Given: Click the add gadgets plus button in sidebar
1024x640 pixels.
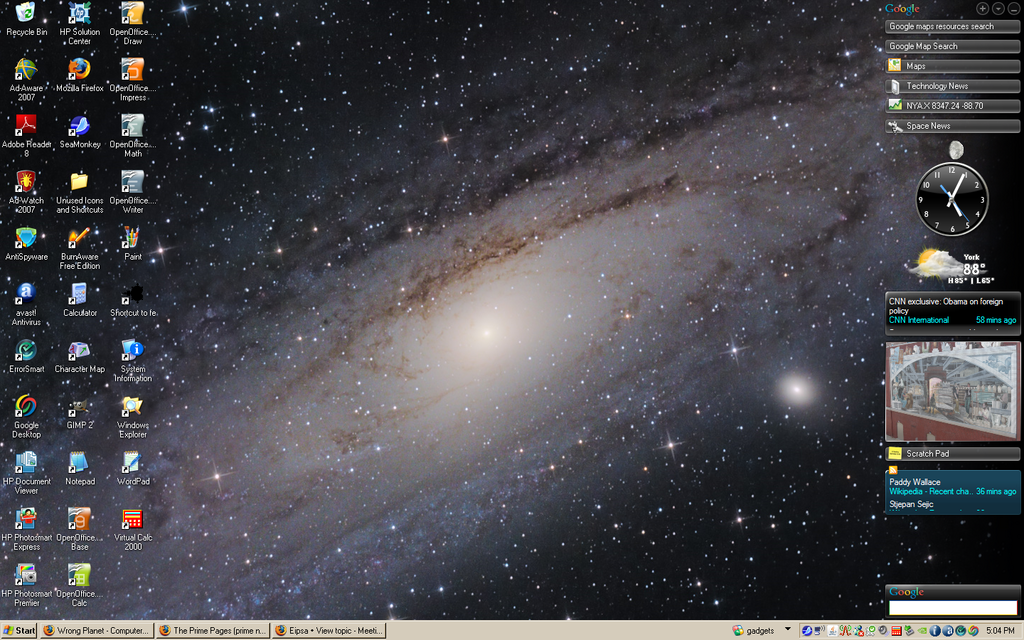Looking at the screenshot, I should (982, 8).
